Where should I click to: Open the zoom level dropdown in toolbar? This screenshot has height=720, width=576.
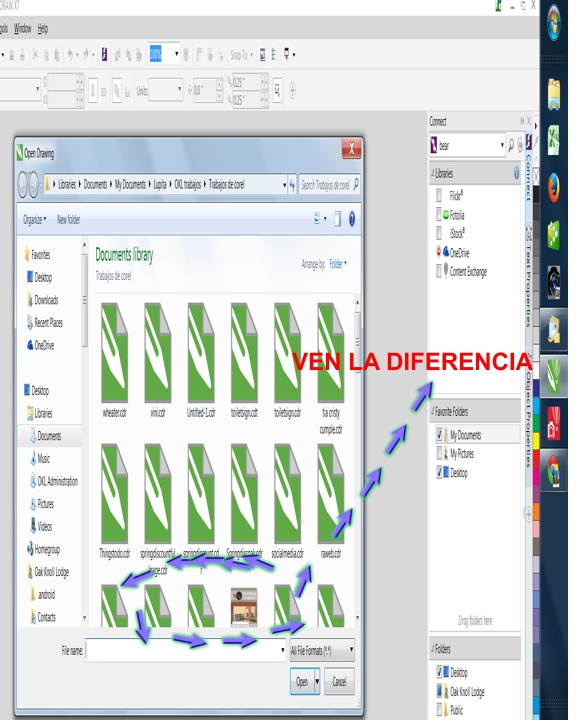pos(176,54)
